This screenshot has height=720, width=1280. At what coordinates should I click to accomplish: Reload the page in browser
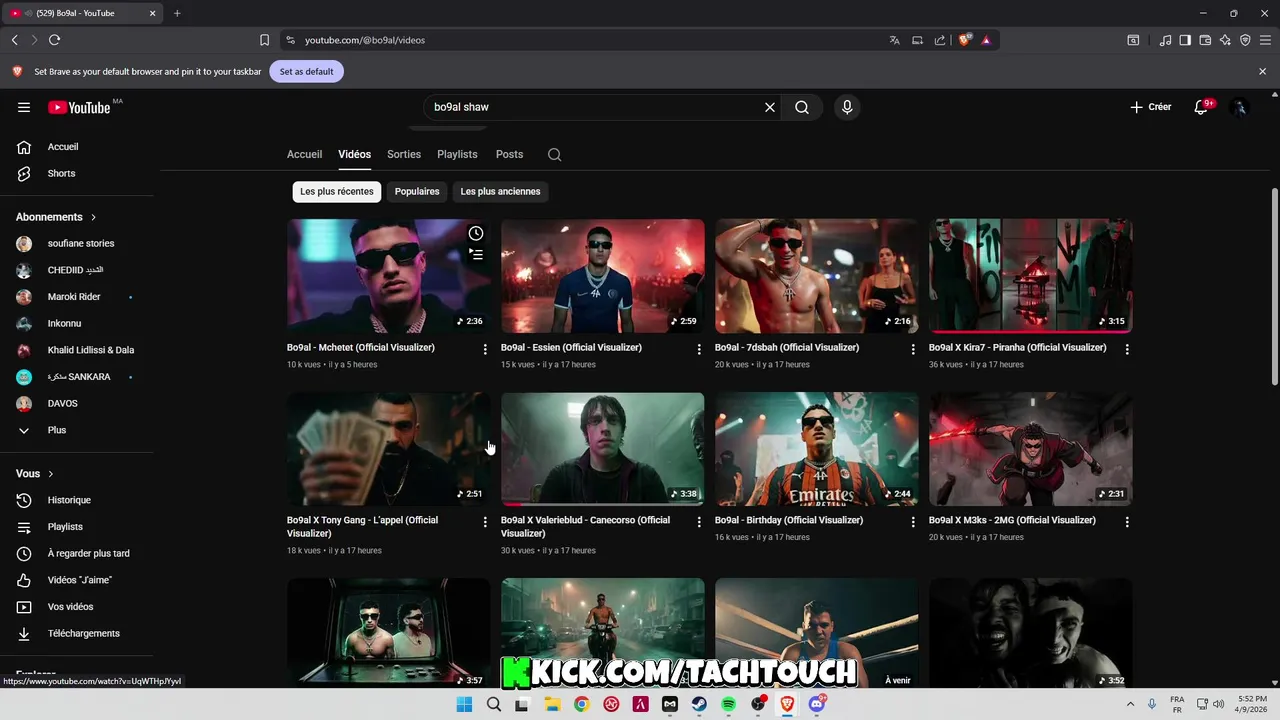coord(54,40)
